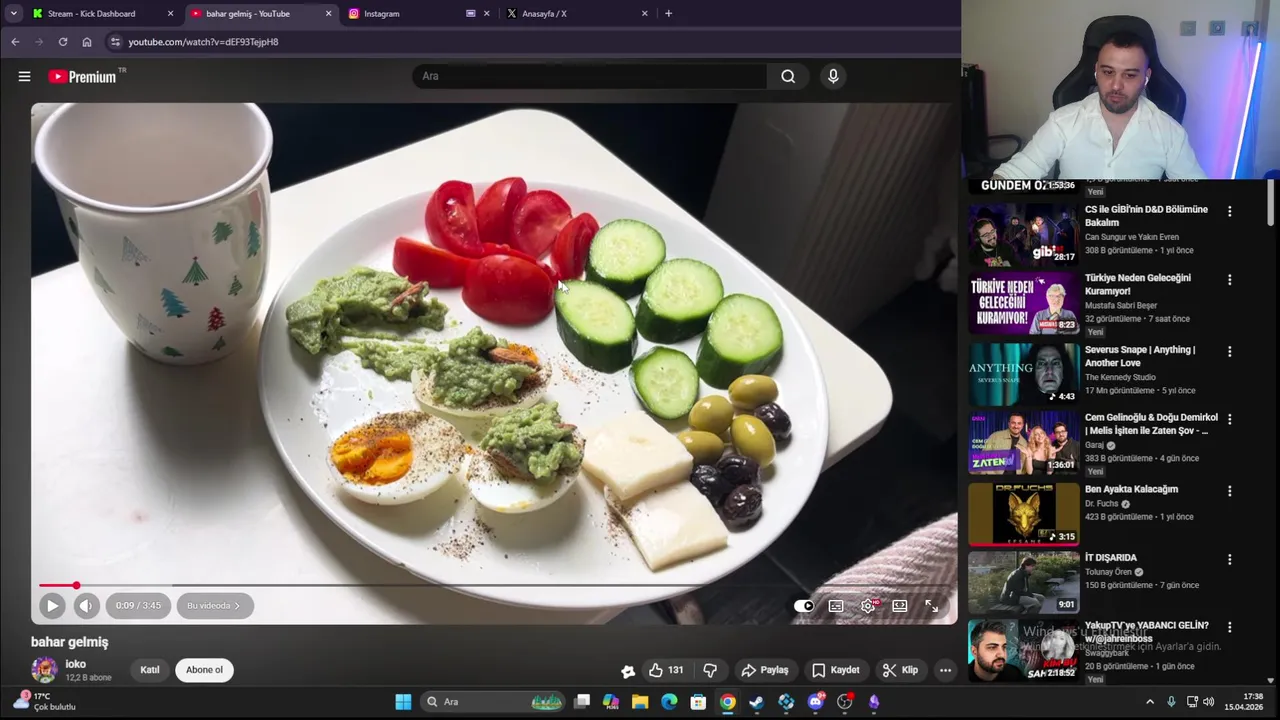Click the Garaj channel name

(1094, 445)
